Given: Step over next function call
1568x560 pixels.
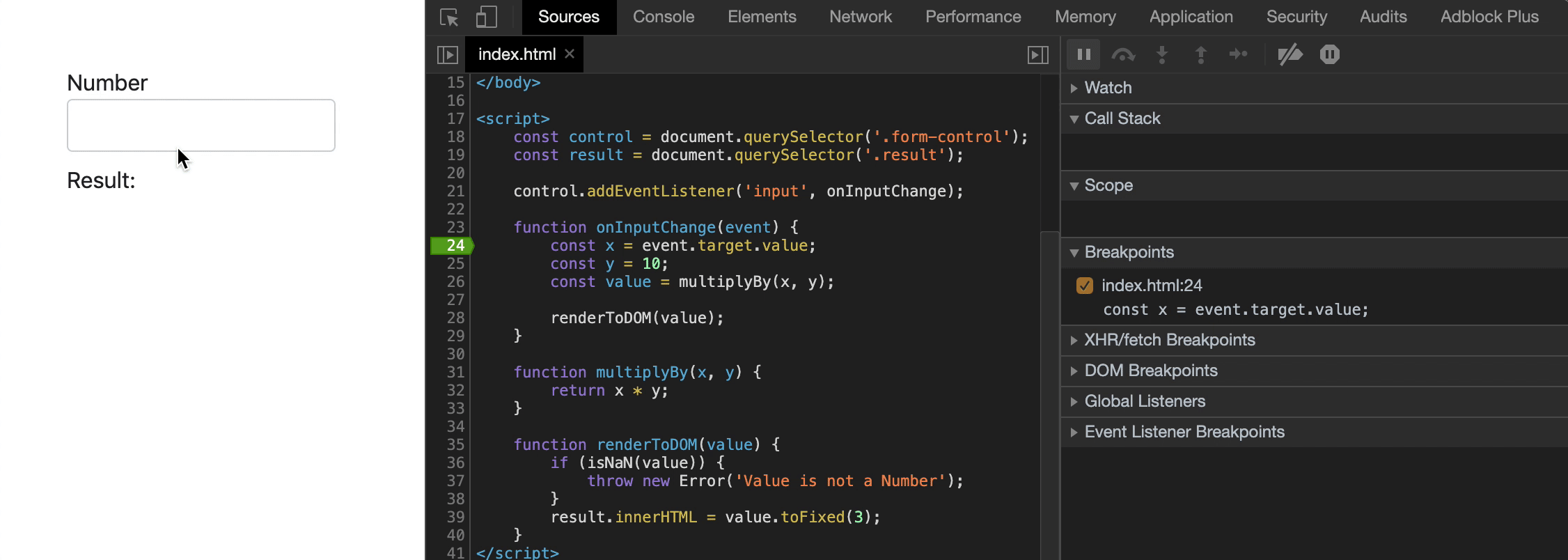Looking at the screenshot, I should tap(1122, 54).
